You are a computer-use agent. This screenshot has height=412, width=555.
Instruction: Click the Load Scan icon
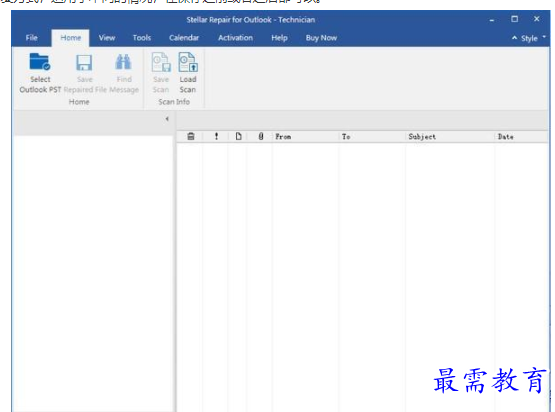(x=188, y=62)
